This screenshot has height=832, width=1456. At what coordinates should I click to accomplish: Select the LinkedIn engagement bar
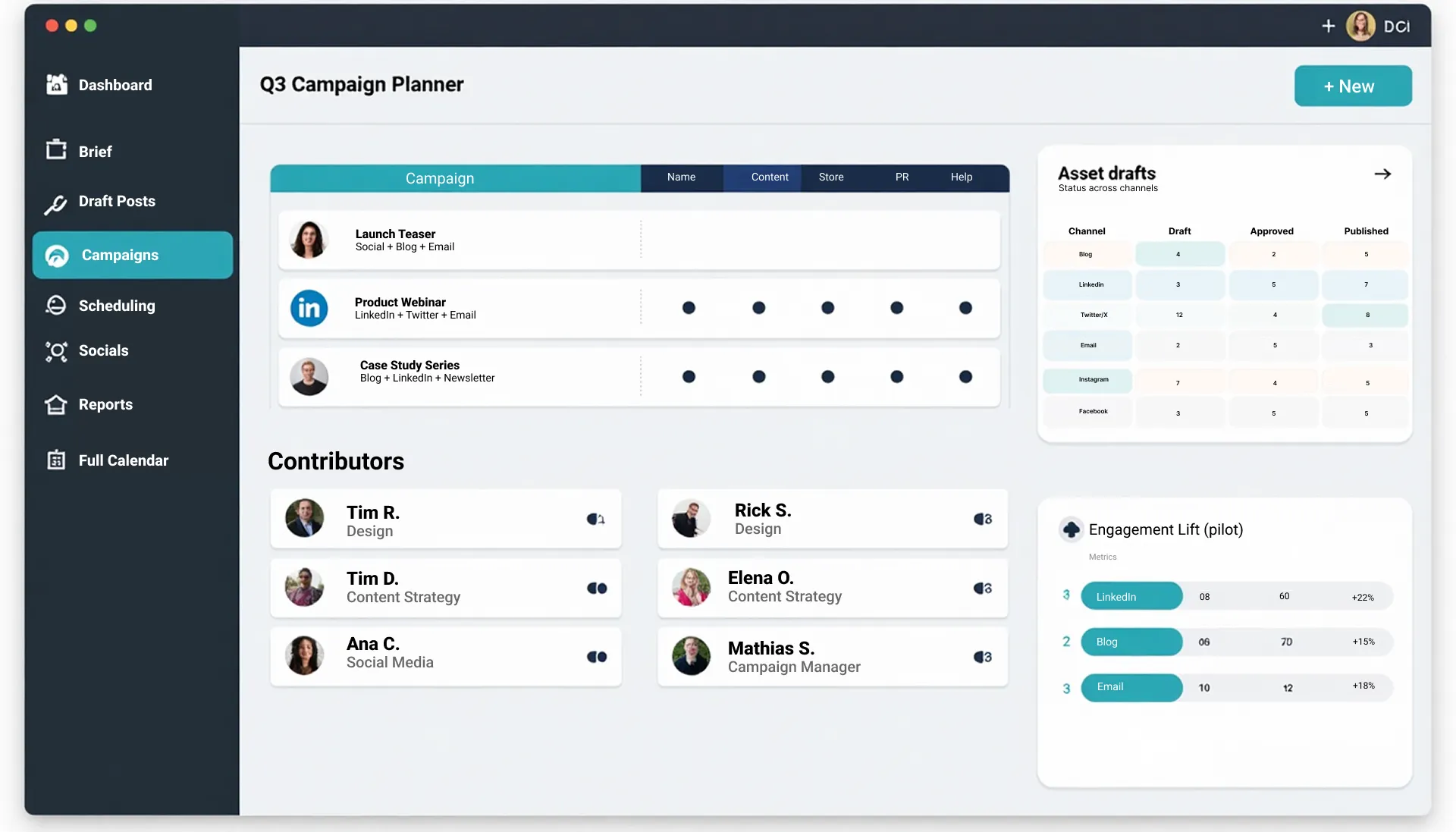pos(1131,597)
